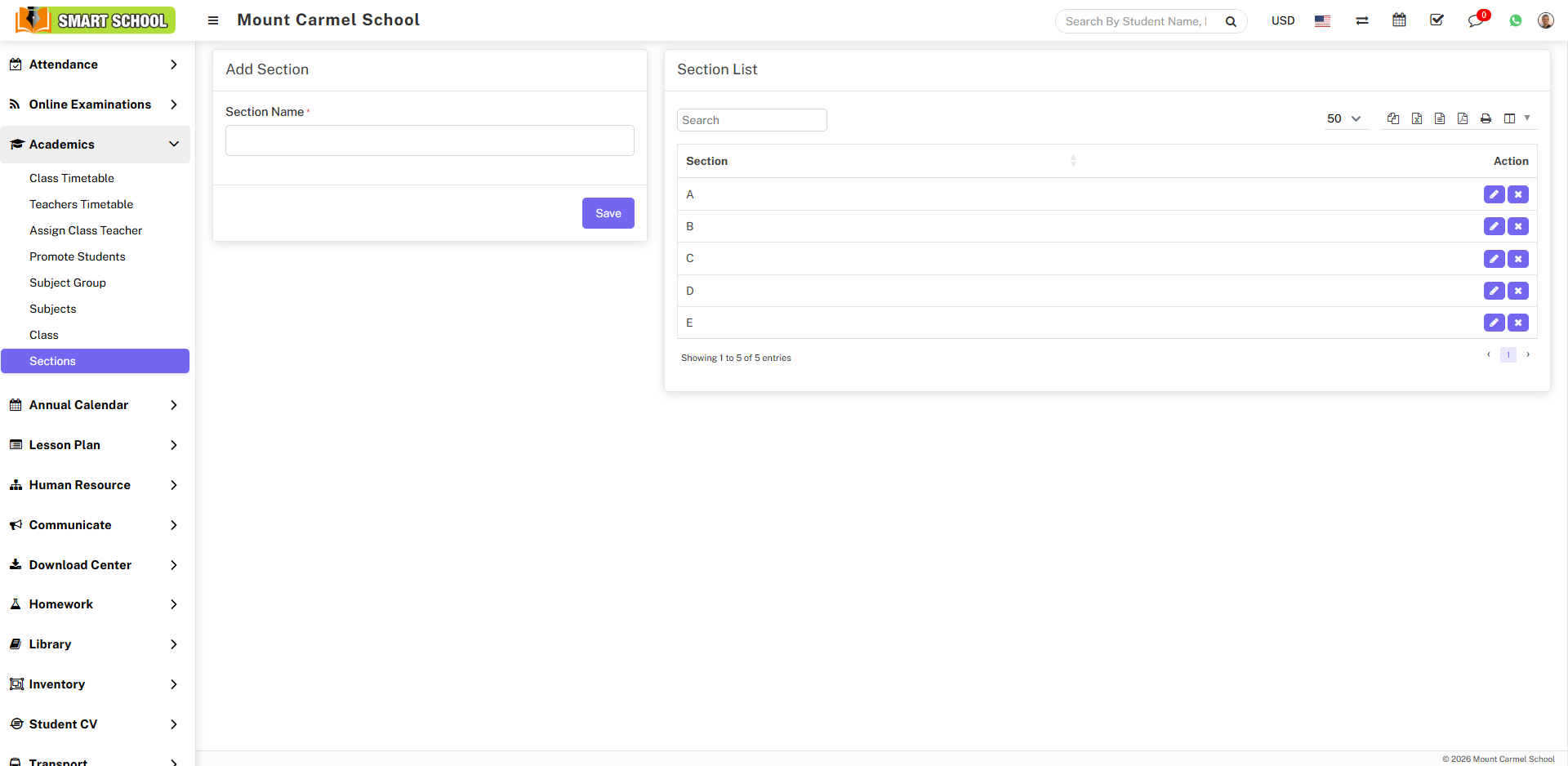Click edit pencil for section A
The width and height of the screenshot is (1568, 766).
click(1494, 194)
